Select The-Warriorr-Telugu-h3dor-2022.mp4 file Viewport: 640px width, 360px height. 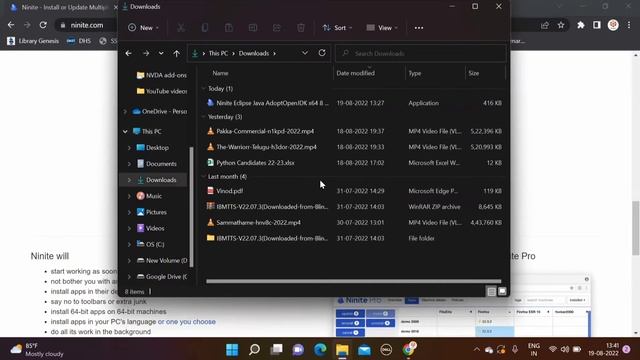point(354,147)
